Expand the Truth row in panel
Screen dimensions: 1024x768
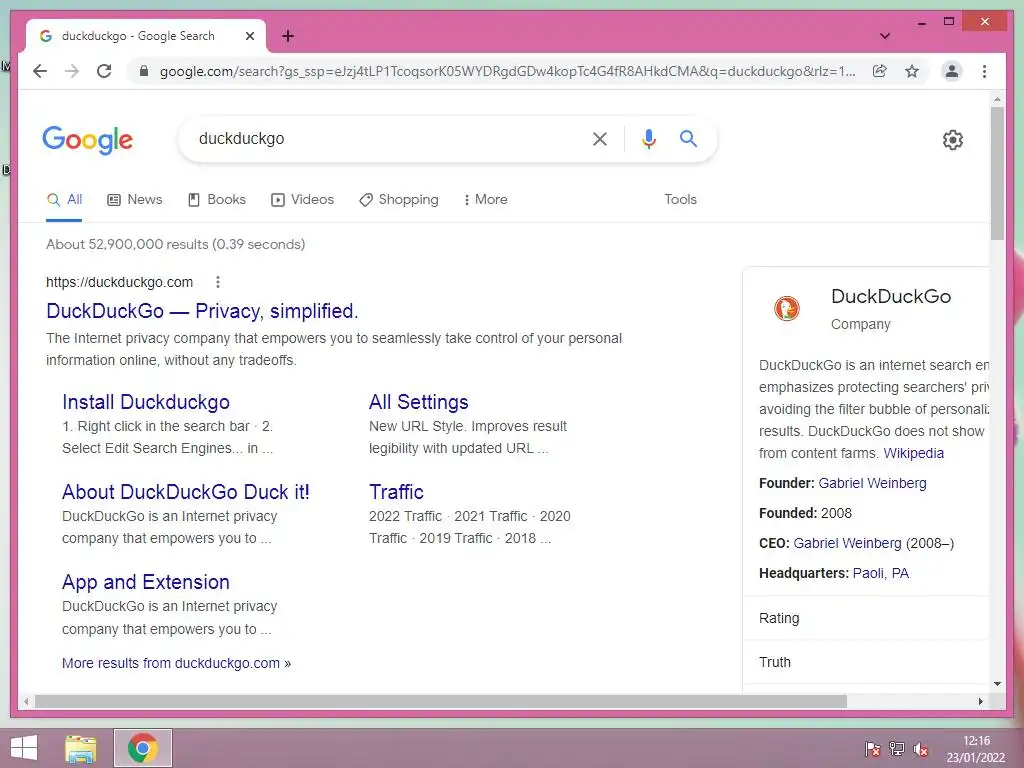(867, 662)
